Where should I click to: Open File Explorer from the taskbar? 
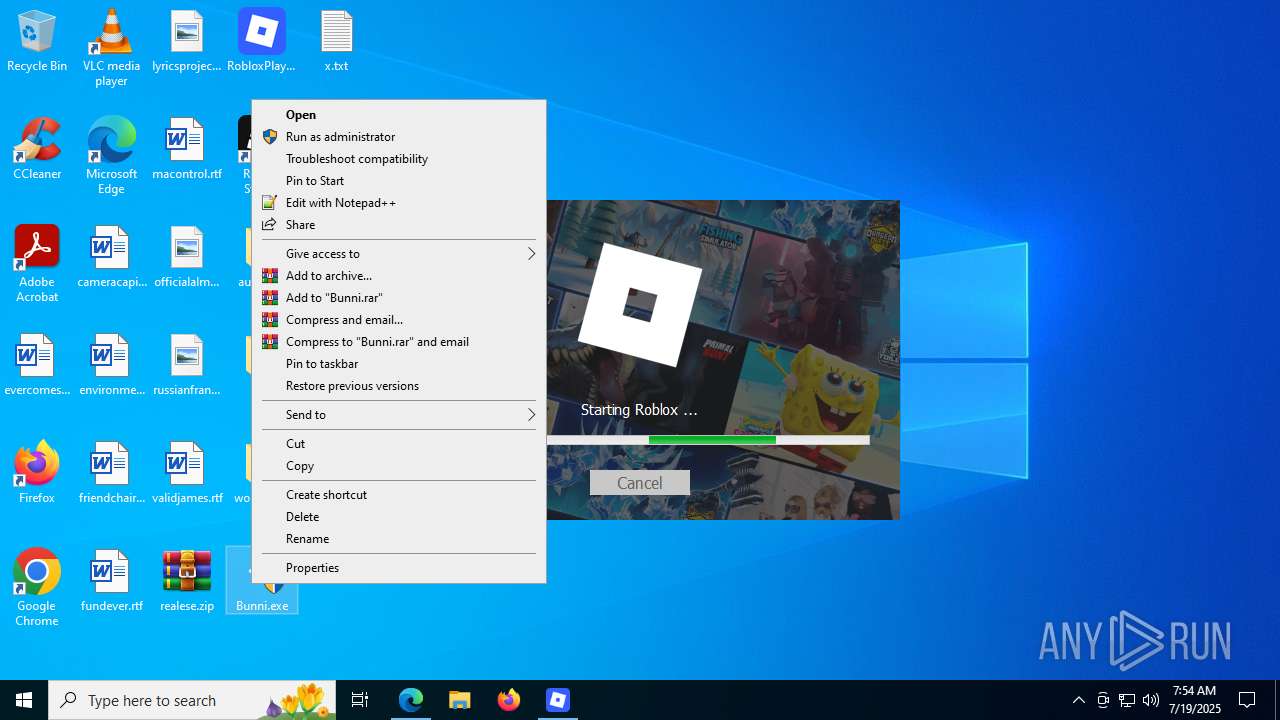click(460, 700)
